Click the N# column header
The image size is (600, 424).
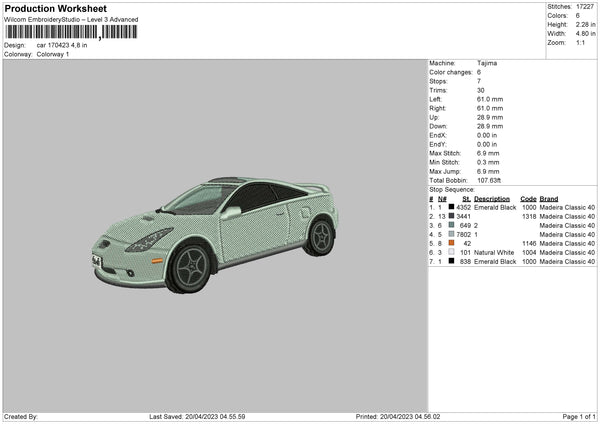pos(443,198)
